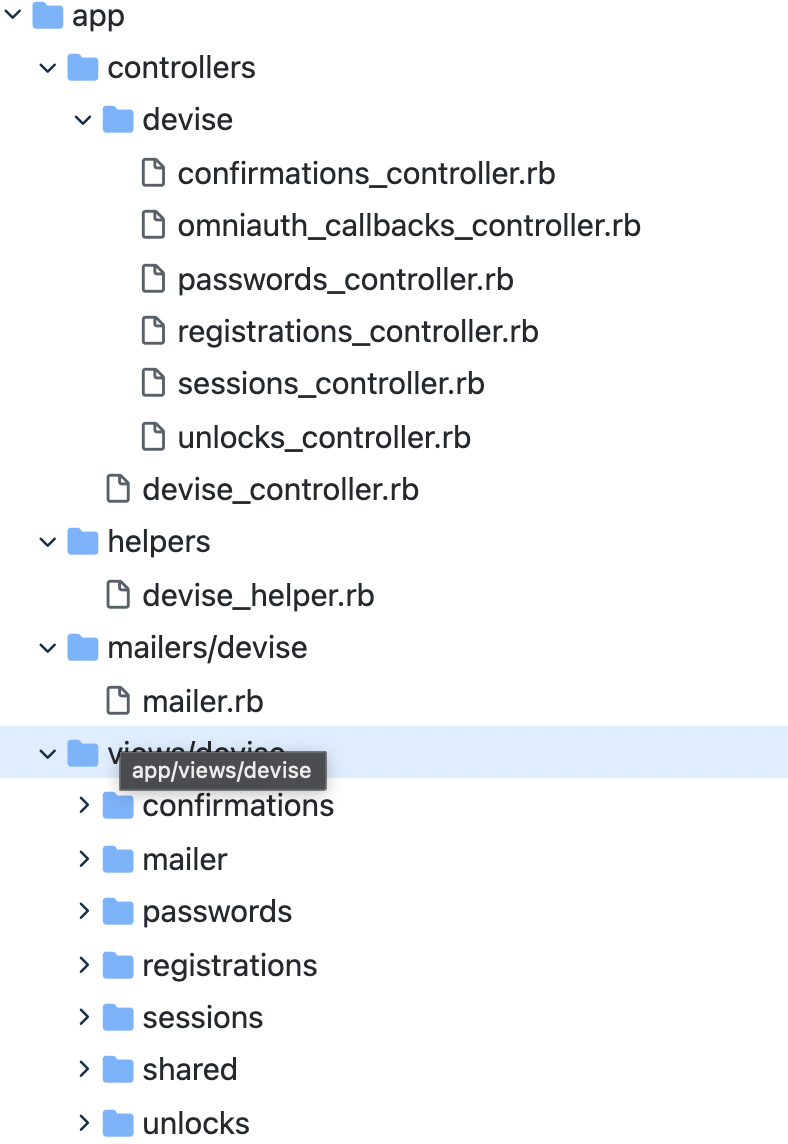Expand the unlocks folder chevron

pos(84,1123)
